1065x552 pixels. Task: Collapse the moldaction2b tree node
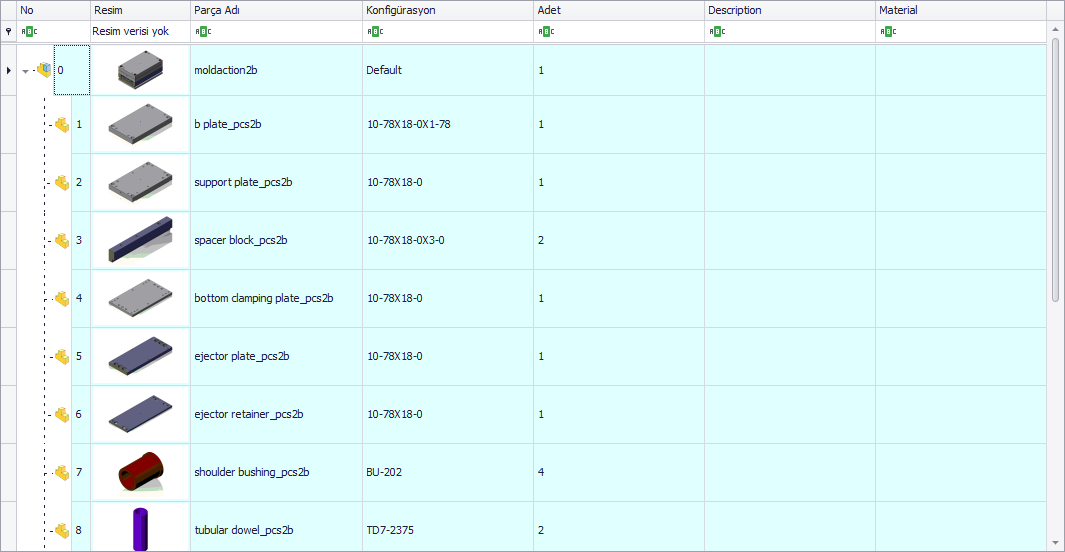click(x=25, y=71)
